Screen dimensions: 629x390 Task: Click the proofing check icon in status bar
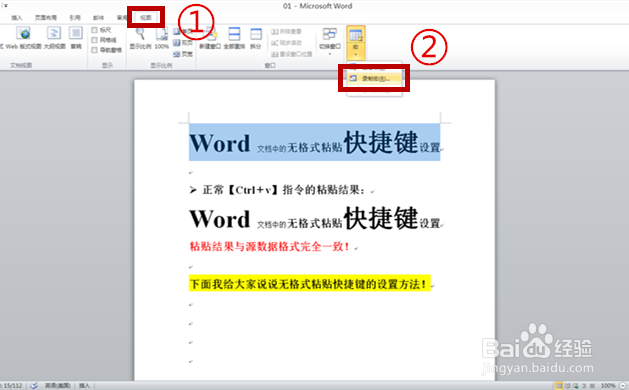(34, 386)
